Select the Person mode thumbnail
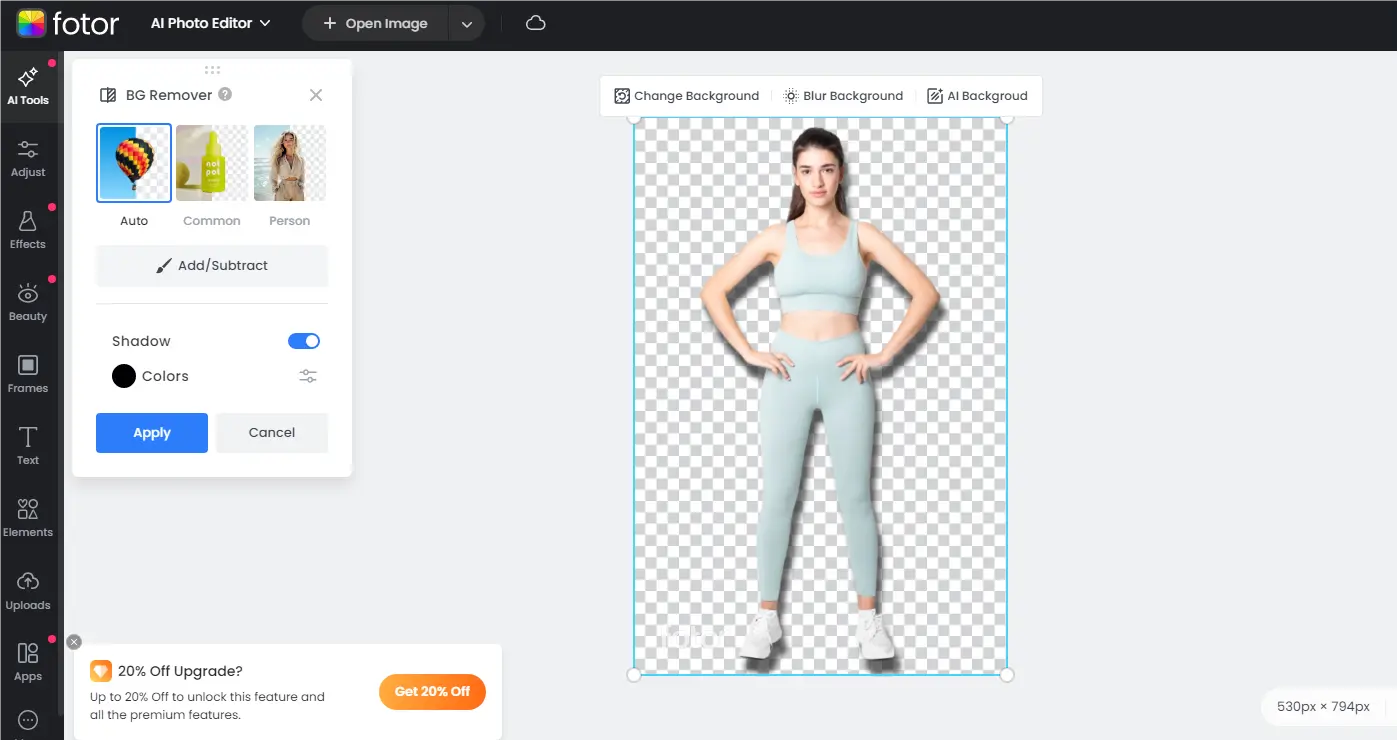The height and width of the screenshot is (740, 1397). coord(289,163)
